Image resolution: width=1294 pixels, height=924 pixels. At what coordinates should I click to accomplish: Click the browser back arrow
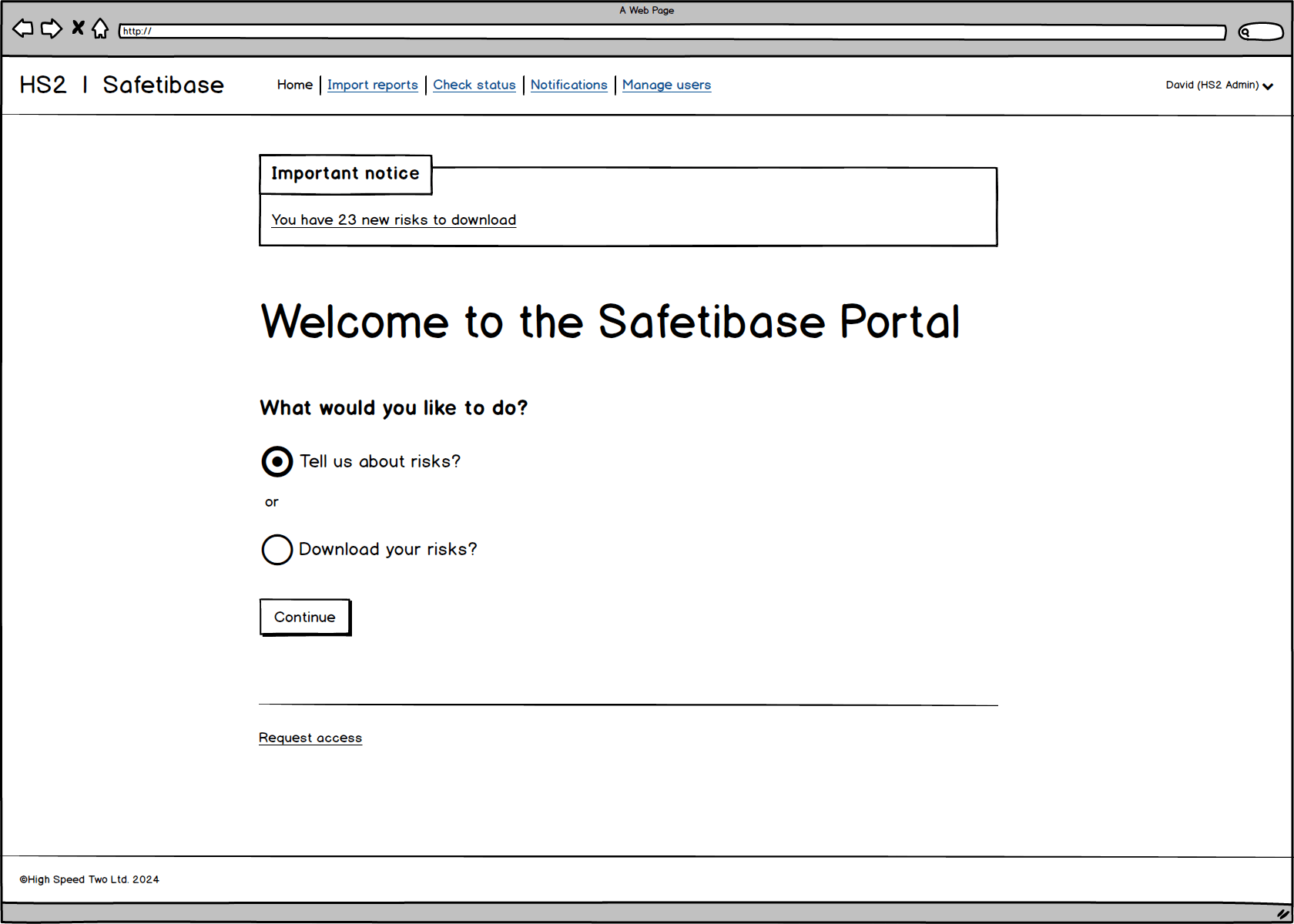(x=23, y=29)
